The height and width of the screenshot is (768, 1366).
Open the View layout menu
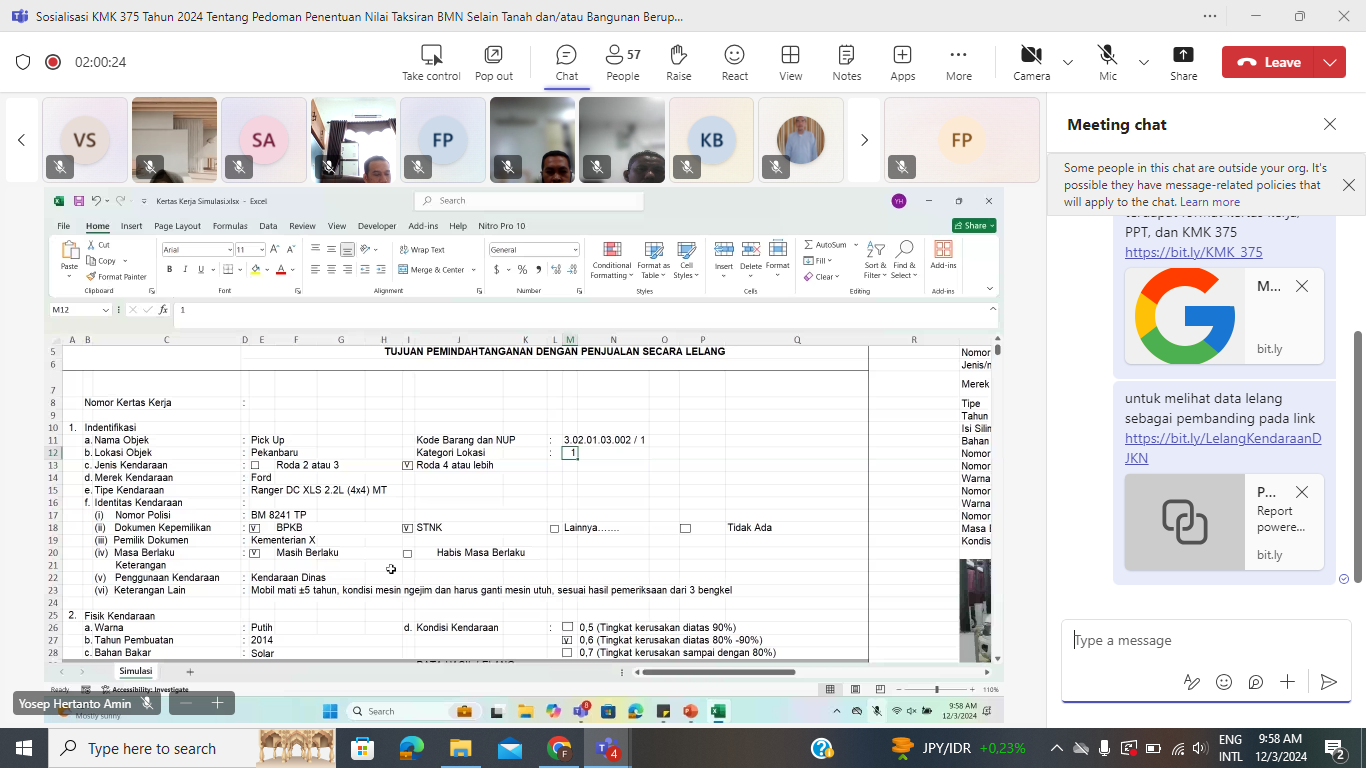(790, 62)
